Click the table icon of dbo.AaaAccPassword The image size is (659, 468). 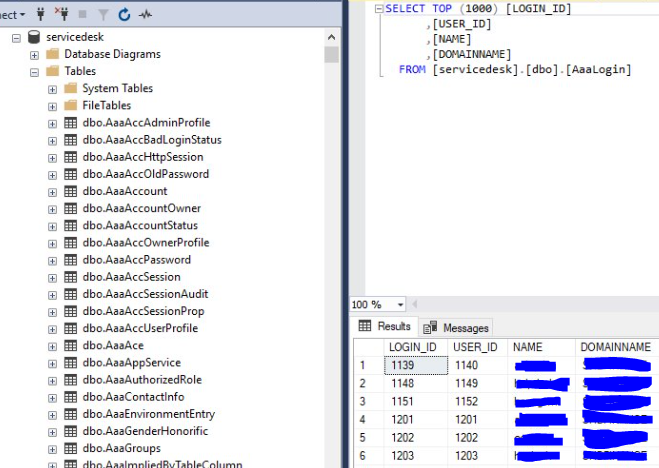(x=71, y=260)
